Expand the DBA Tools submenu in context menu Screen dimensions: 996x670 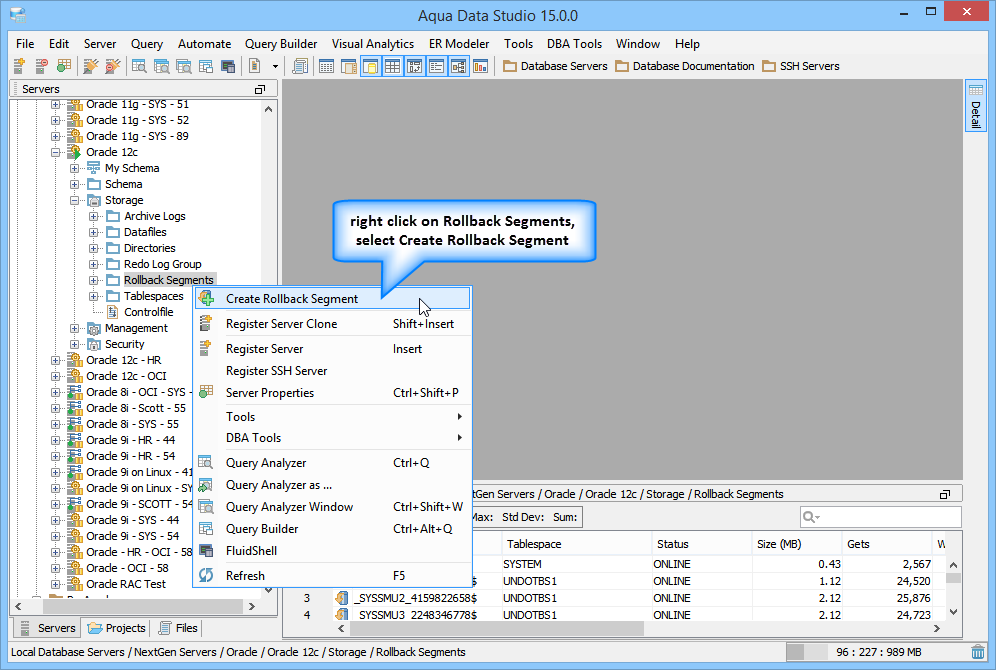[x=332, y=438]
